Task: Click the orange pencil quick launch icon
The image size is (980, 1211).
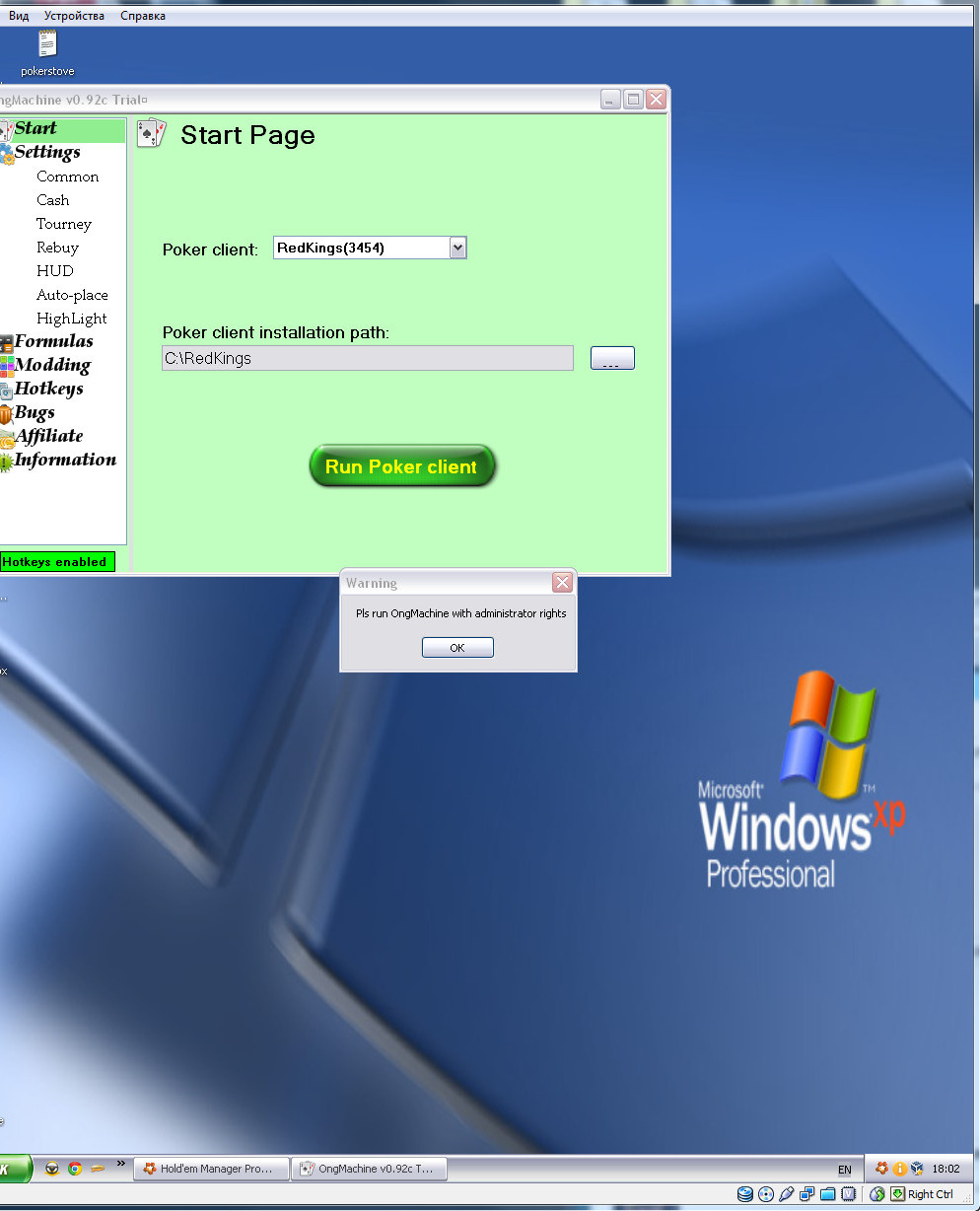Action: tap(97, 1169)
